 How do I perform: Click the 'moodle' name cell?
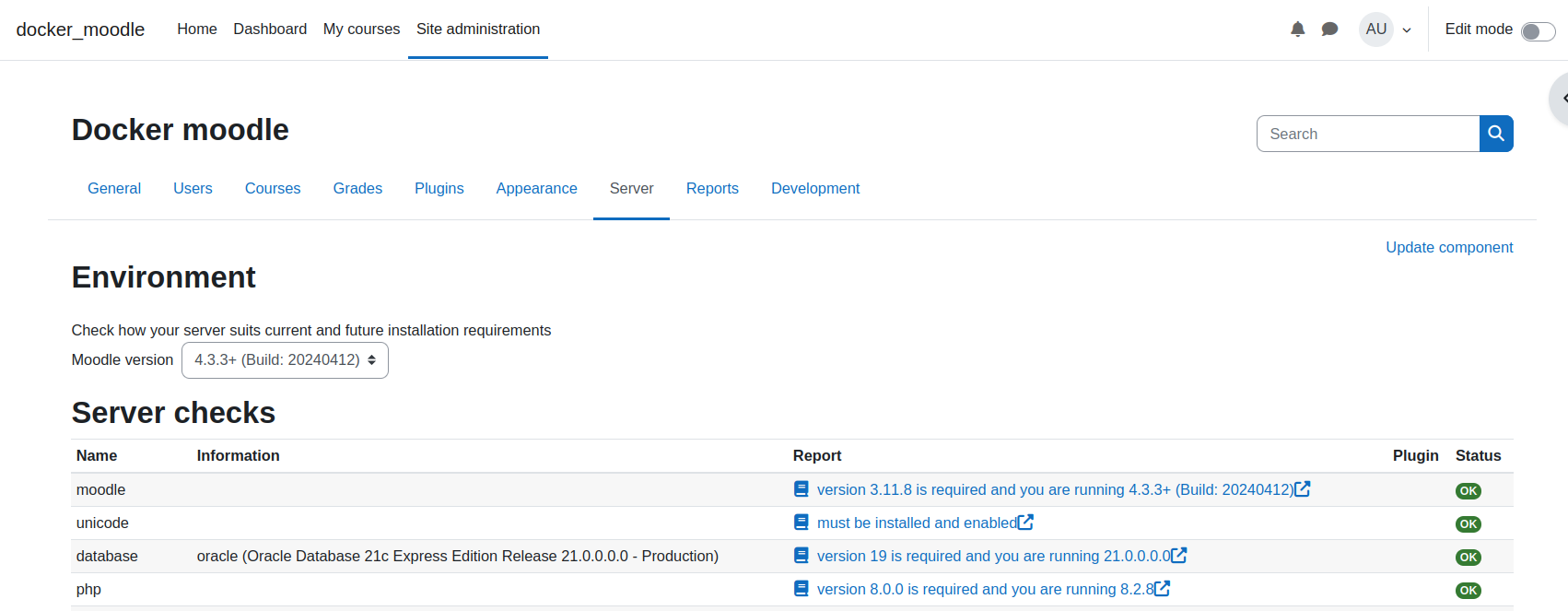pos(100,489)
